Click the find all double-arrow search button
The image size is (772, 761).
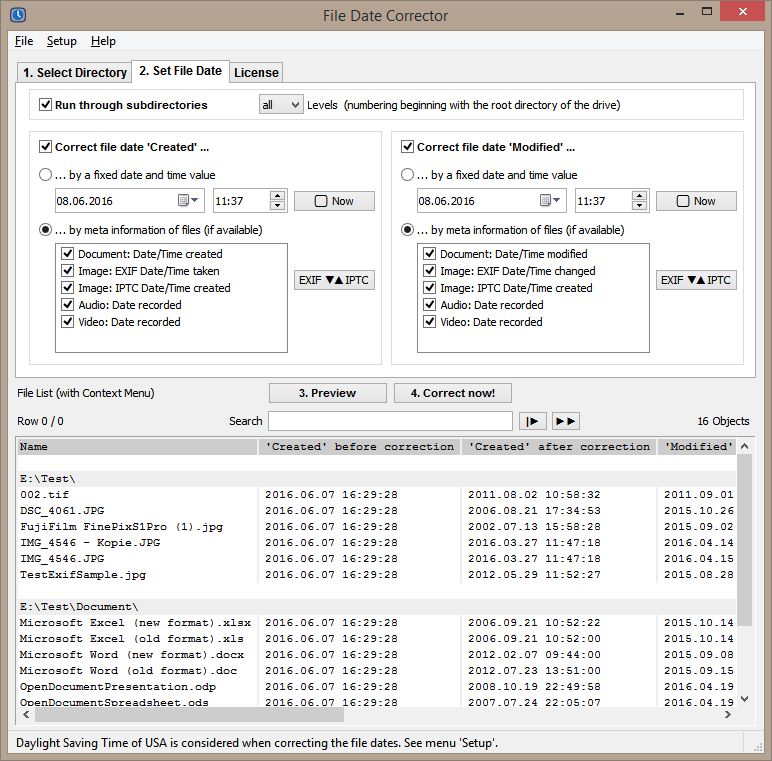[566, 421]
